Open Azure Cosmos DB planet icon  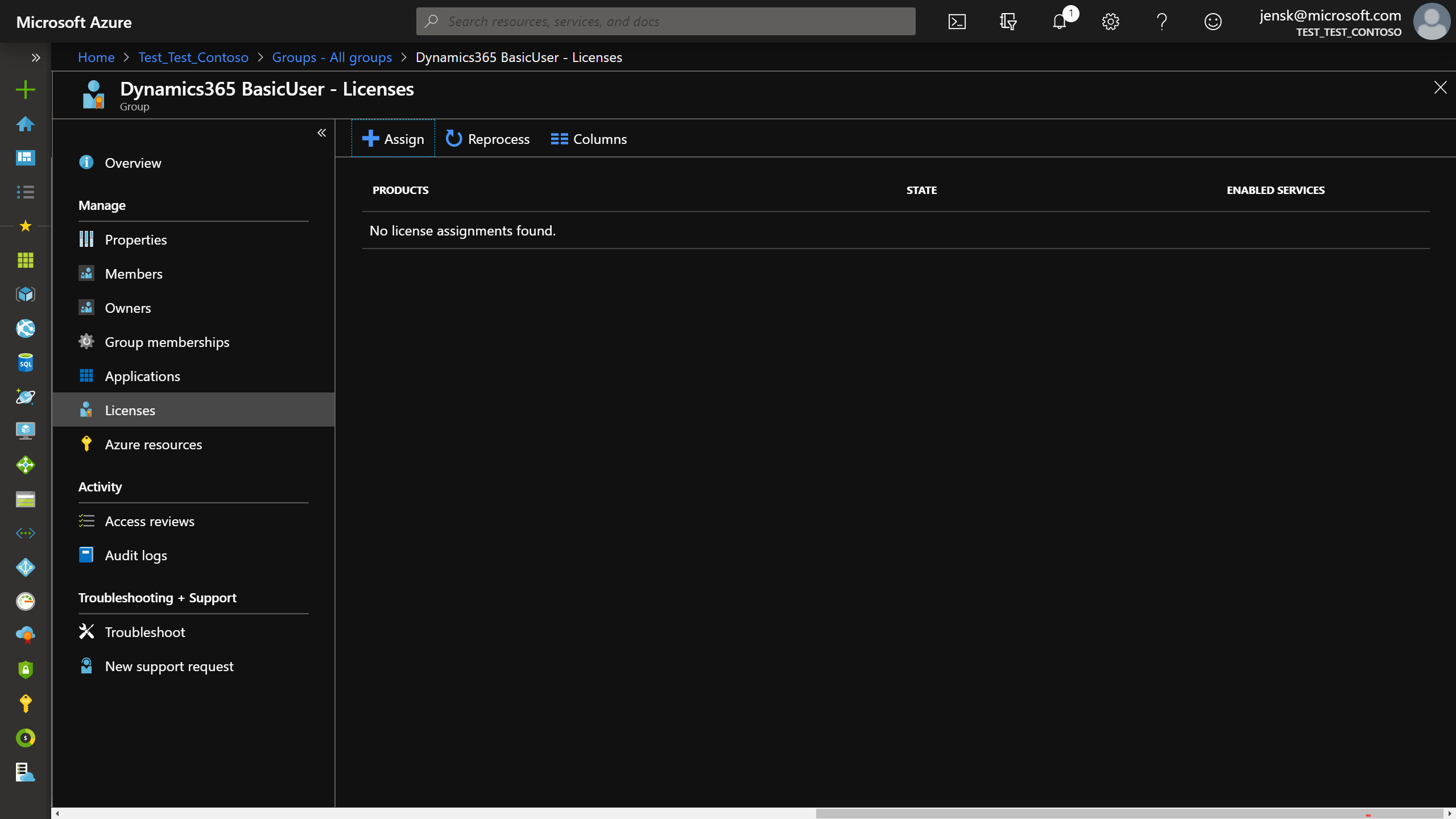point(25,396)
